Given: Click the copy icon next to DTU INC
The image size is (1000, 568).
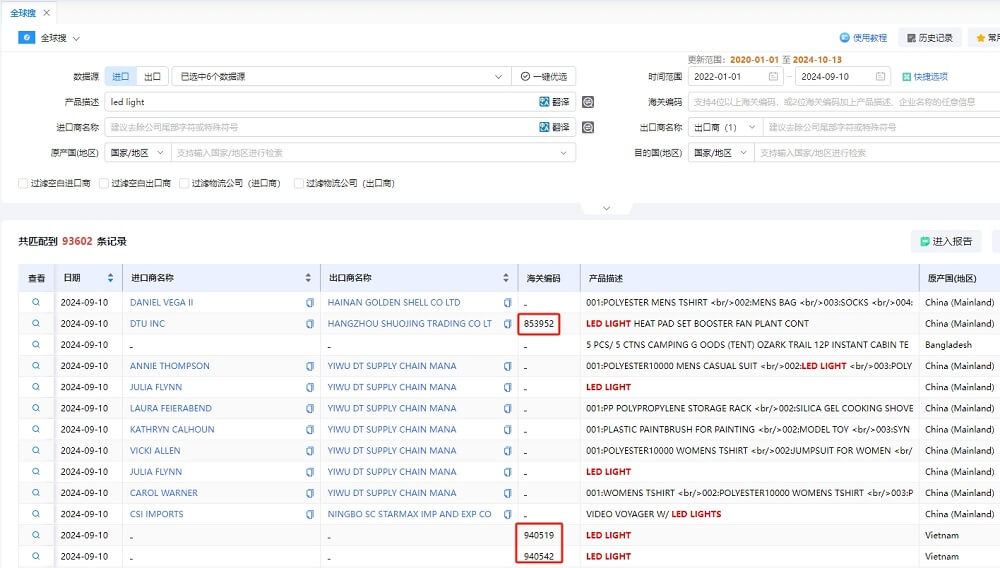Looking at the screenshot, I should click(309, 324).
